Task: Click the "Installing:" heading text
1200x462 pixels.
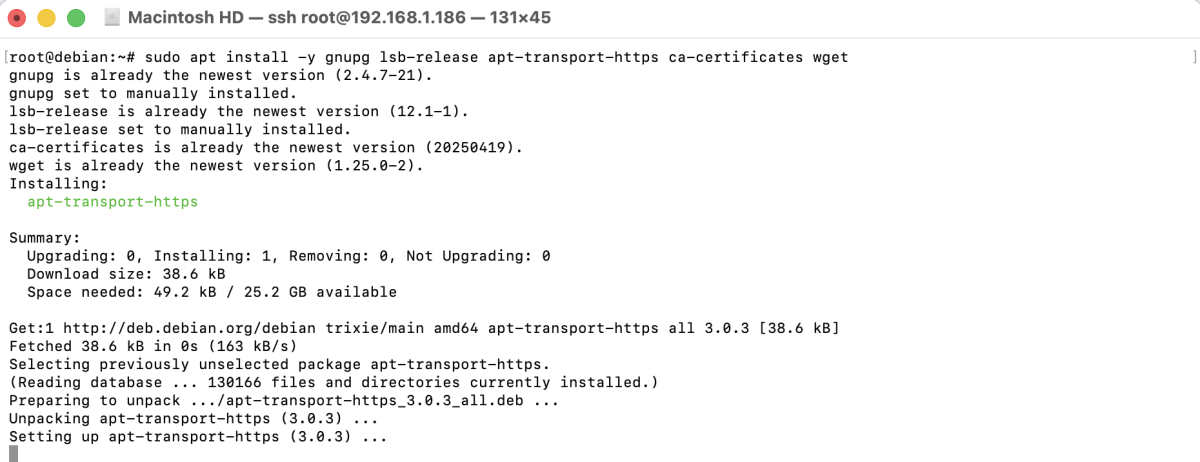Action: click(x=53, y=184)
